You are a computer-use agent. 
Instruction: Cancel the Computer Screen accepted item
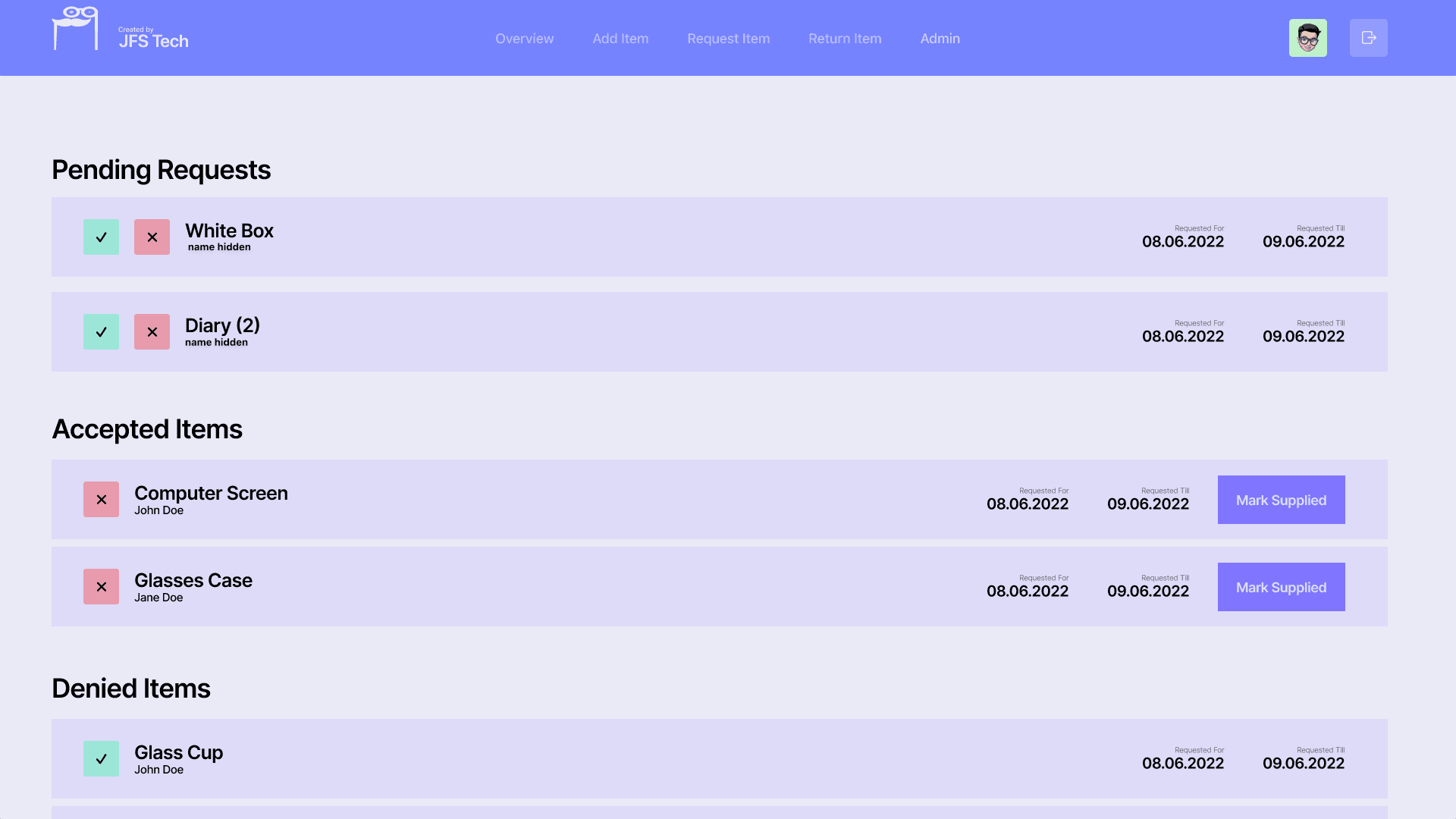click(101, 499)
